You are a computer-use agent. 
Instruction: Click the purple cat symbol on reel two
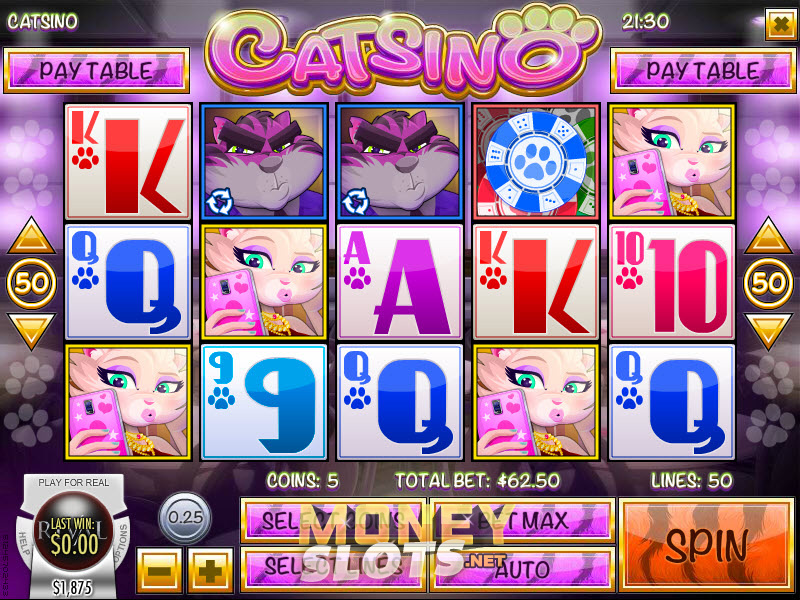264,162
